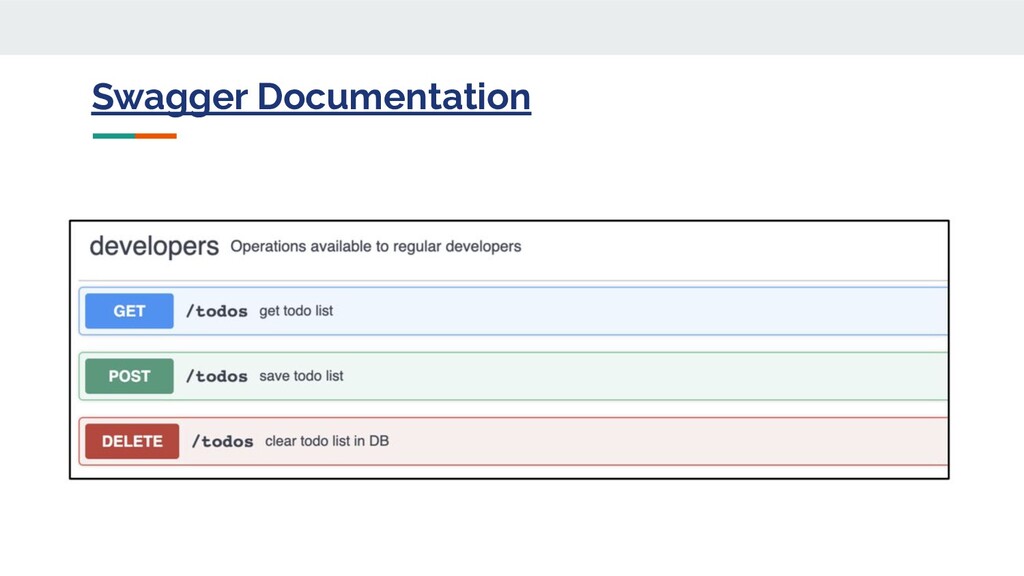
Task: Expand the 'save todo list' operation row
Action: pyautogui.click(x=513, y=376)
